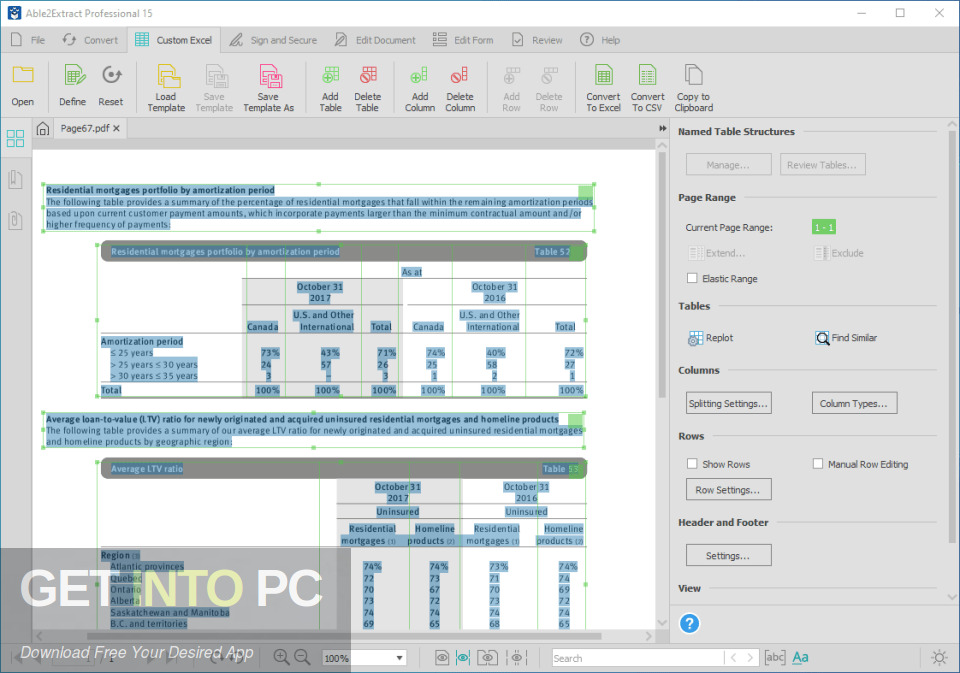Click the zoom in magnifier icon

(x=281, y=657)
